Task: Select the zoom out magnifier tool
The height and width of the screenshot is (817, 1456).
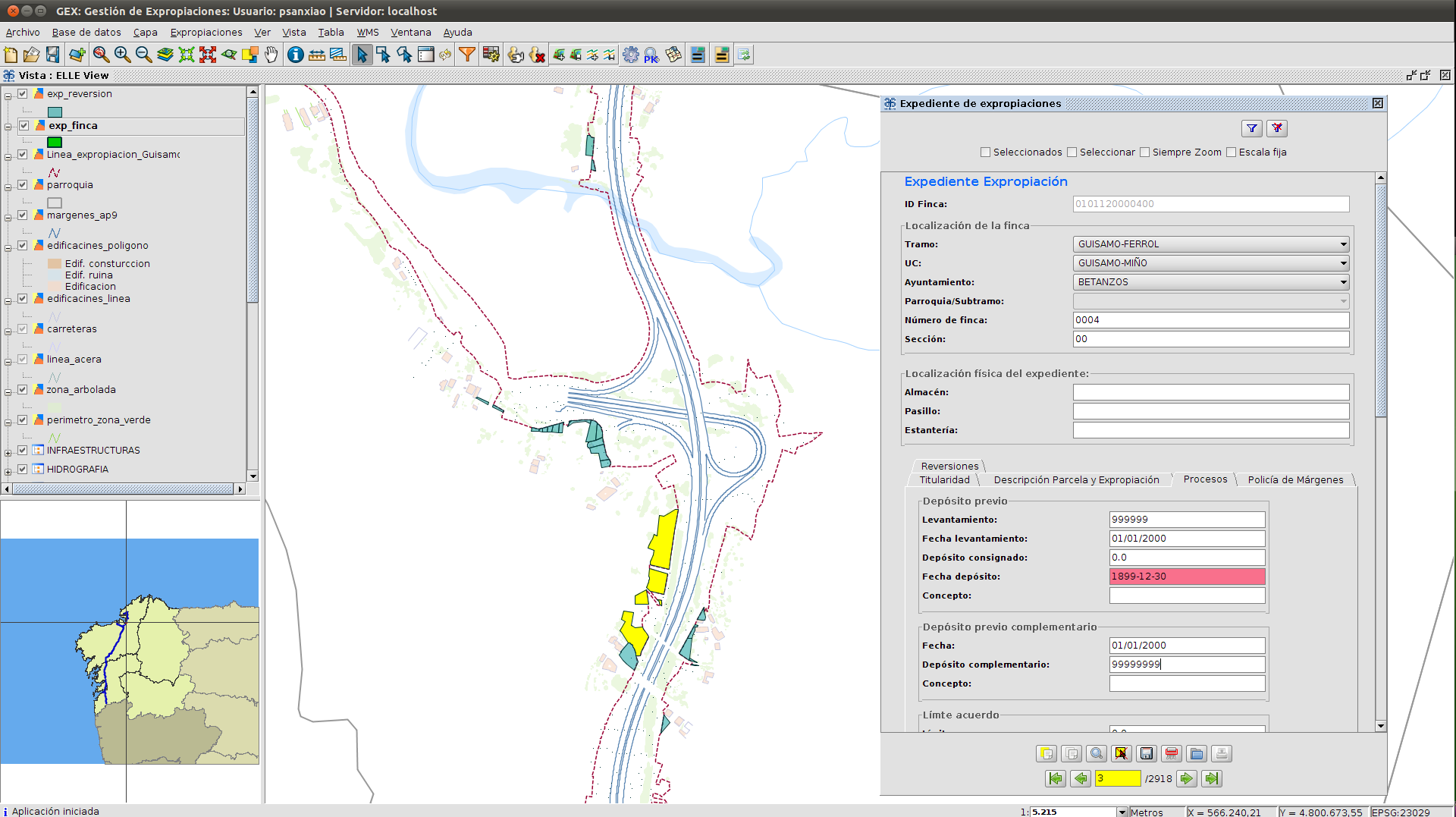Action: 143,55
